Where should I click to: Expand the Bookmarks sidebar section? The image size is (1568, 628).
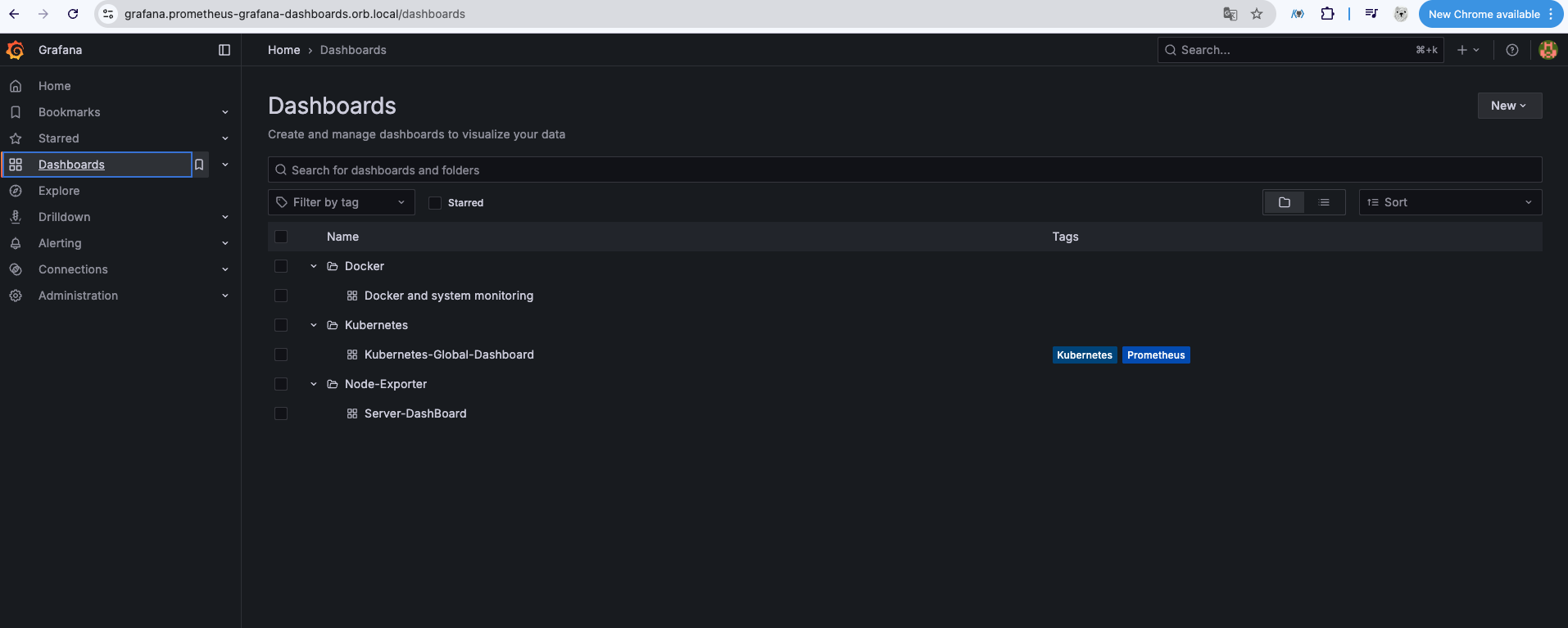[x=225, y=112]
